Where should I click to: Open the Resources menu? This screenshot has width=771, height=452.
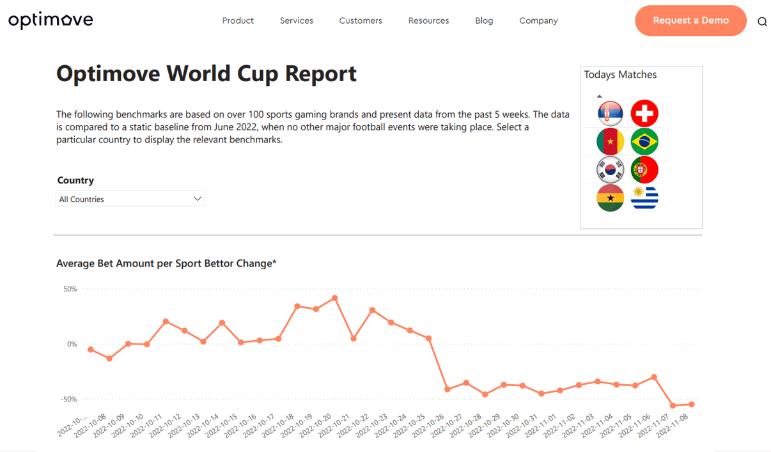pyautogui.click(x=428, y=21)
